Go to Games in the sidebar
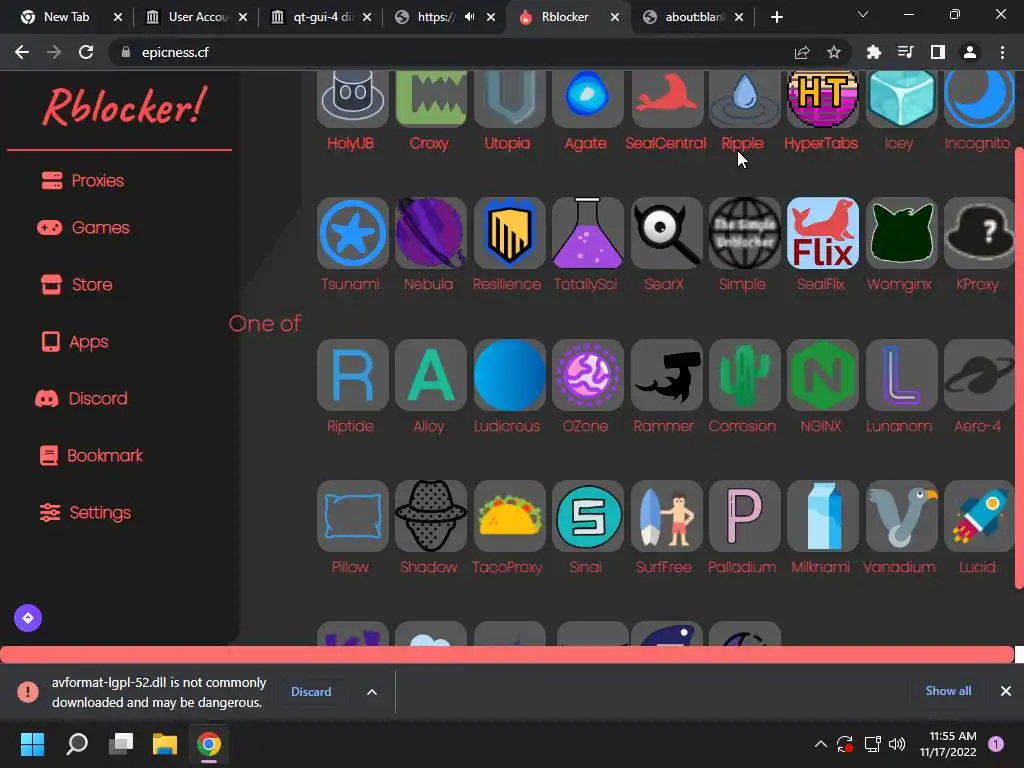 [83, 227]
